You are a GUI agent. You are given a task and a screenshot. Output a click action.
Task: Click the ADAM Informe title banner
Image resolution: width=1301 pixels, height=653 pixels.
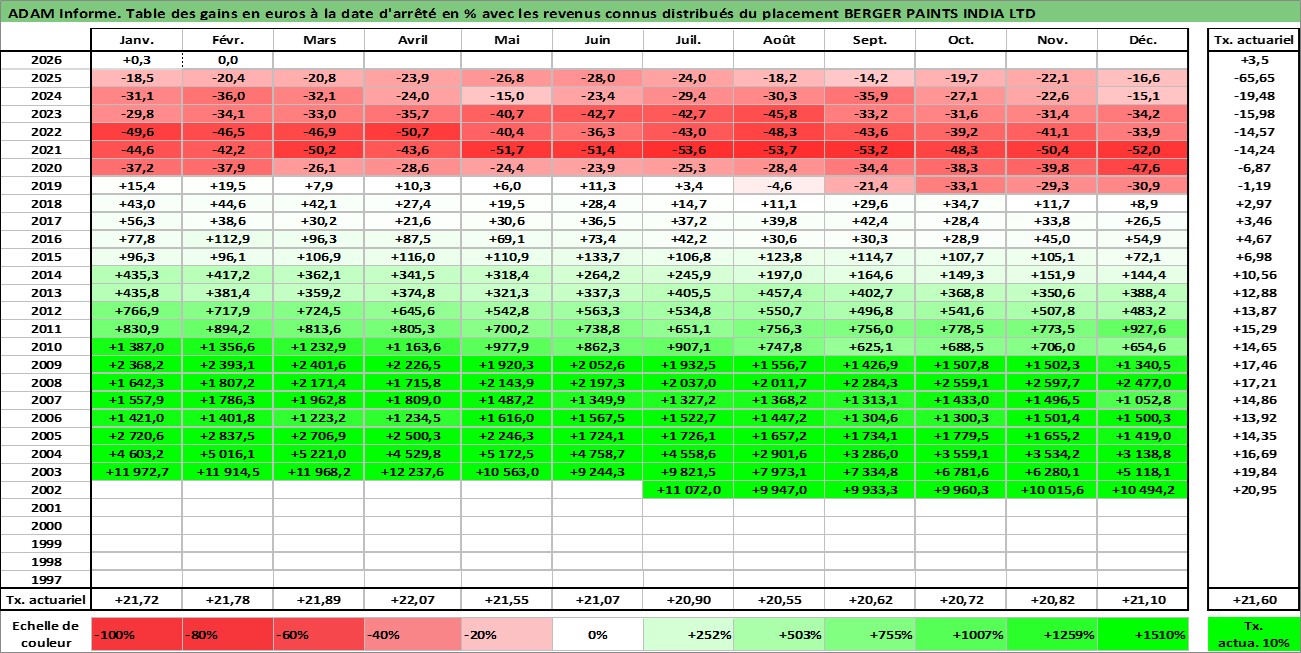(650, 13)
